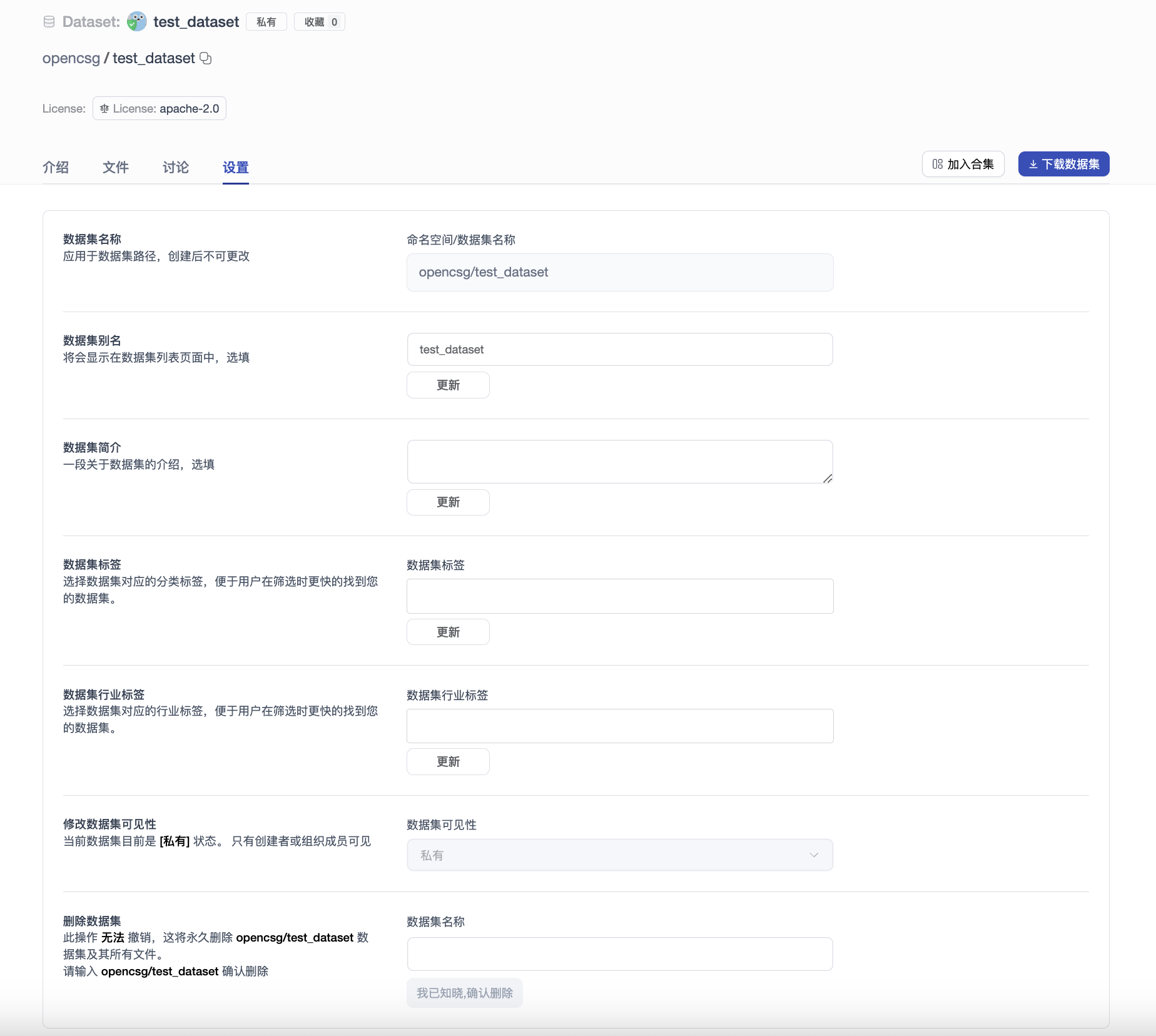Click the grid icon on 加入合集 button
The height and width of the screenshot is (1036, 1156).
[937, 164]
